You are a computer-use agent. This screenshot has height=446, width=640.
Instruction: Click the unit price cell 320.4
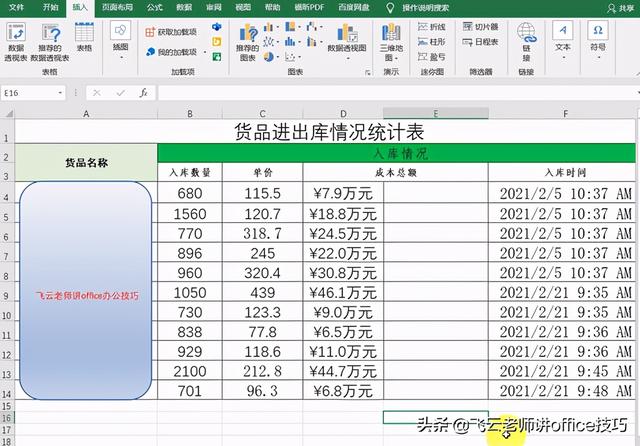pyautogui.click(x=262, y=273)
